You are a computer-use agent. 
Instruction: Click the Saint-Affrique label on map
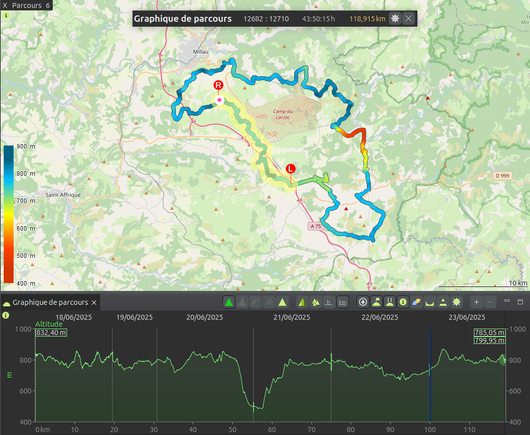(63, 195)
